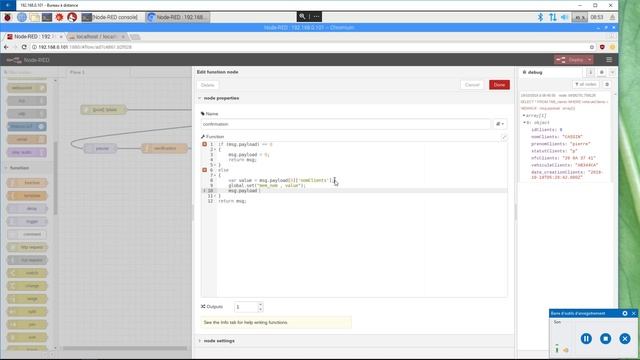640x360 pixels.
Task: Select the function node in palette
Action: (x=27, y=183)
